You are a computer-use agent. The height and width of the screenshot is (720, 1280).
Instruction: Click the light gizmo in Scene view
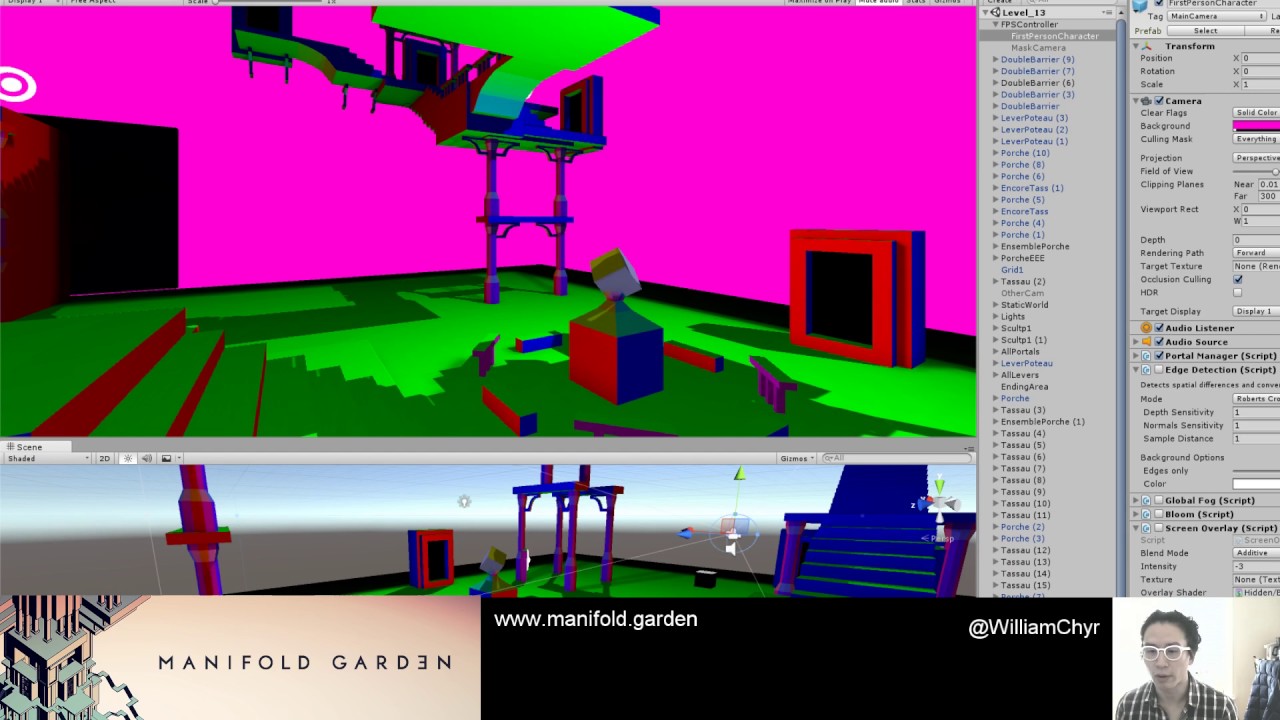click(x=464, y=501)
